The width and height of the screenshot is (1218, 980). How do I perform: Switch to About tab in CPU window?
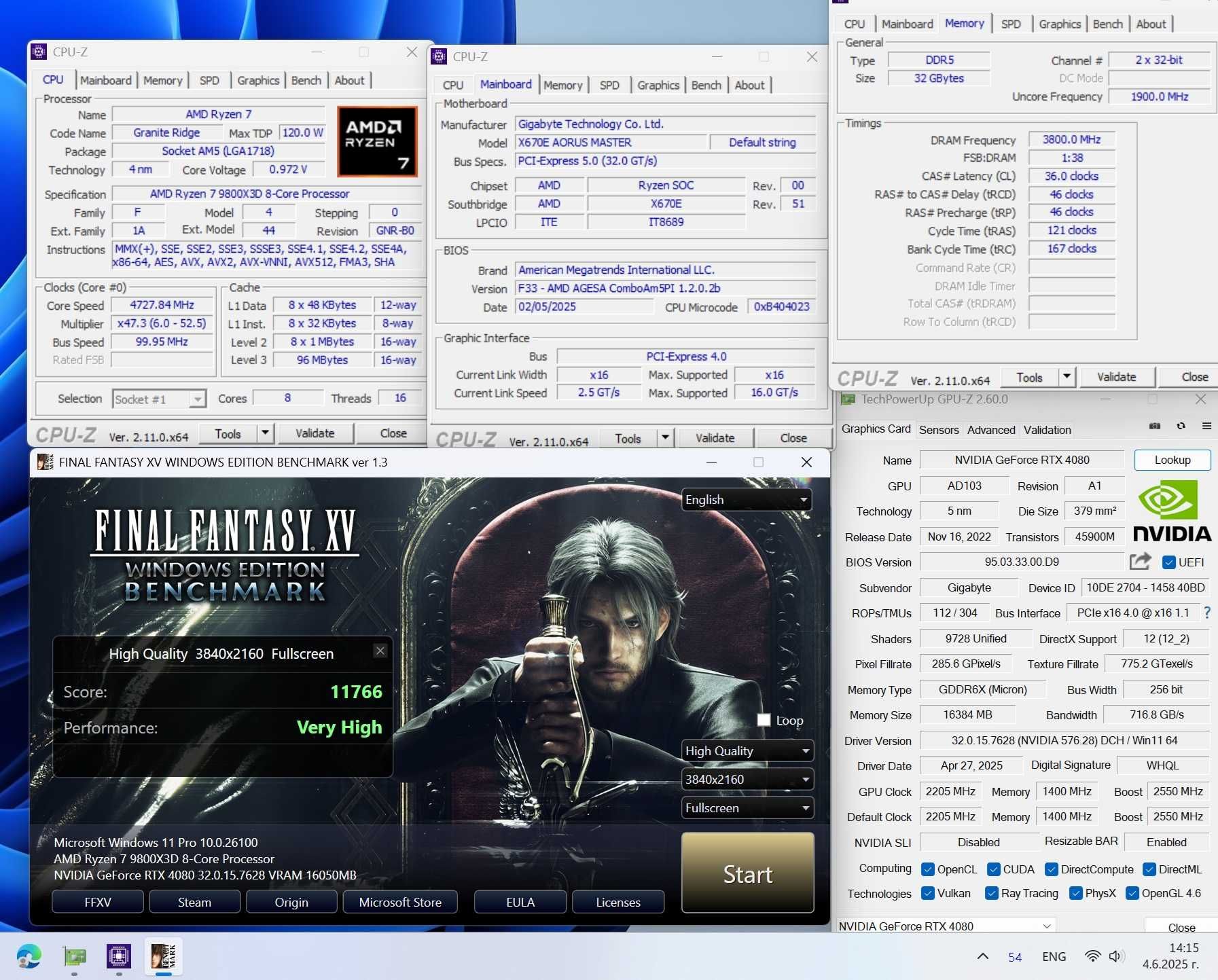[349, 80]
